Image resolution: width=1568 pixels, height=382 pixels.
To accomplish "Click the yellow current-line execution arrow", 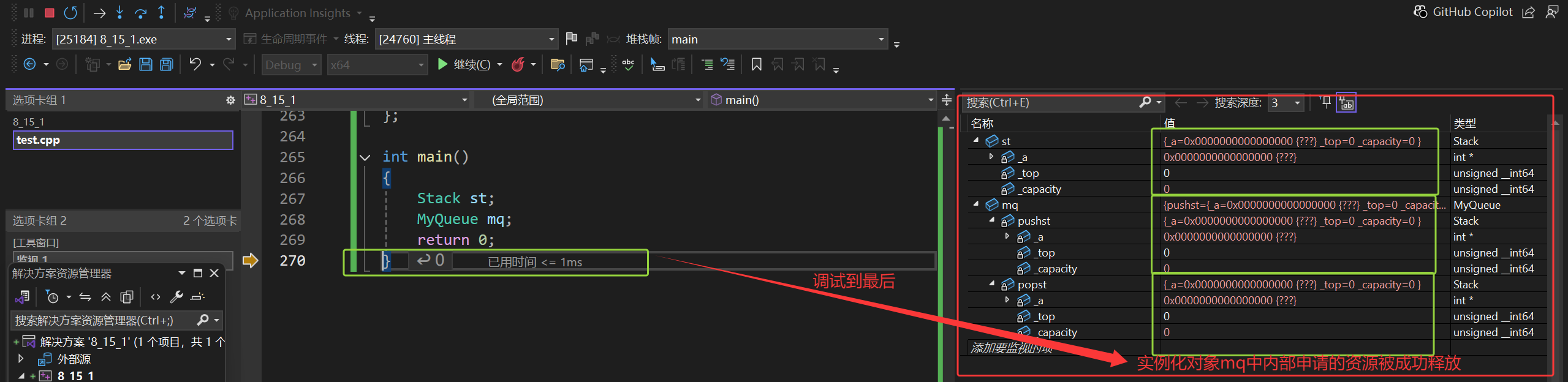I will (250, 261).
